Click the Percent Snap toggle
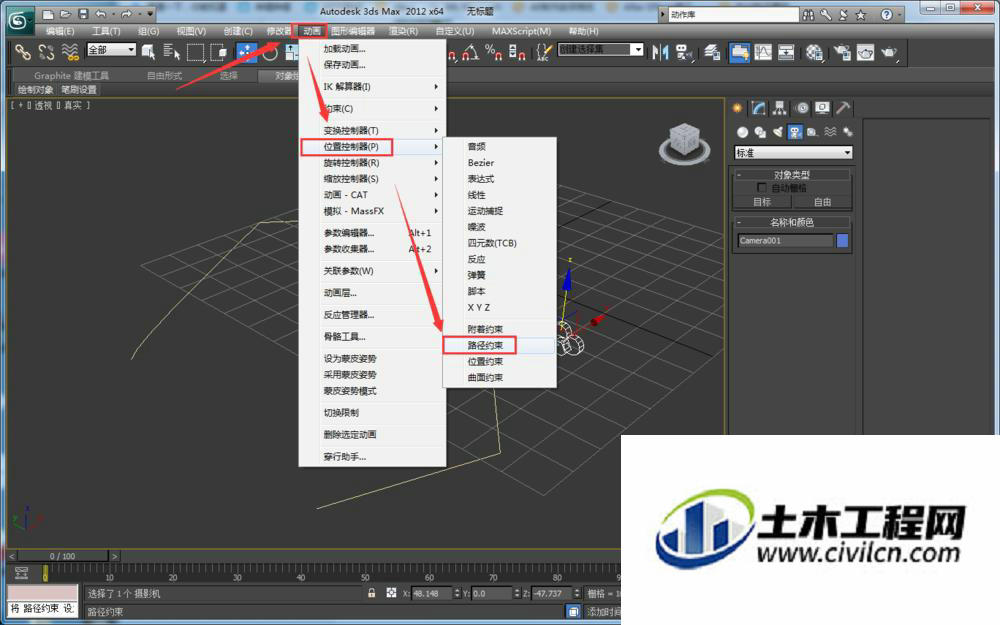 494,52
